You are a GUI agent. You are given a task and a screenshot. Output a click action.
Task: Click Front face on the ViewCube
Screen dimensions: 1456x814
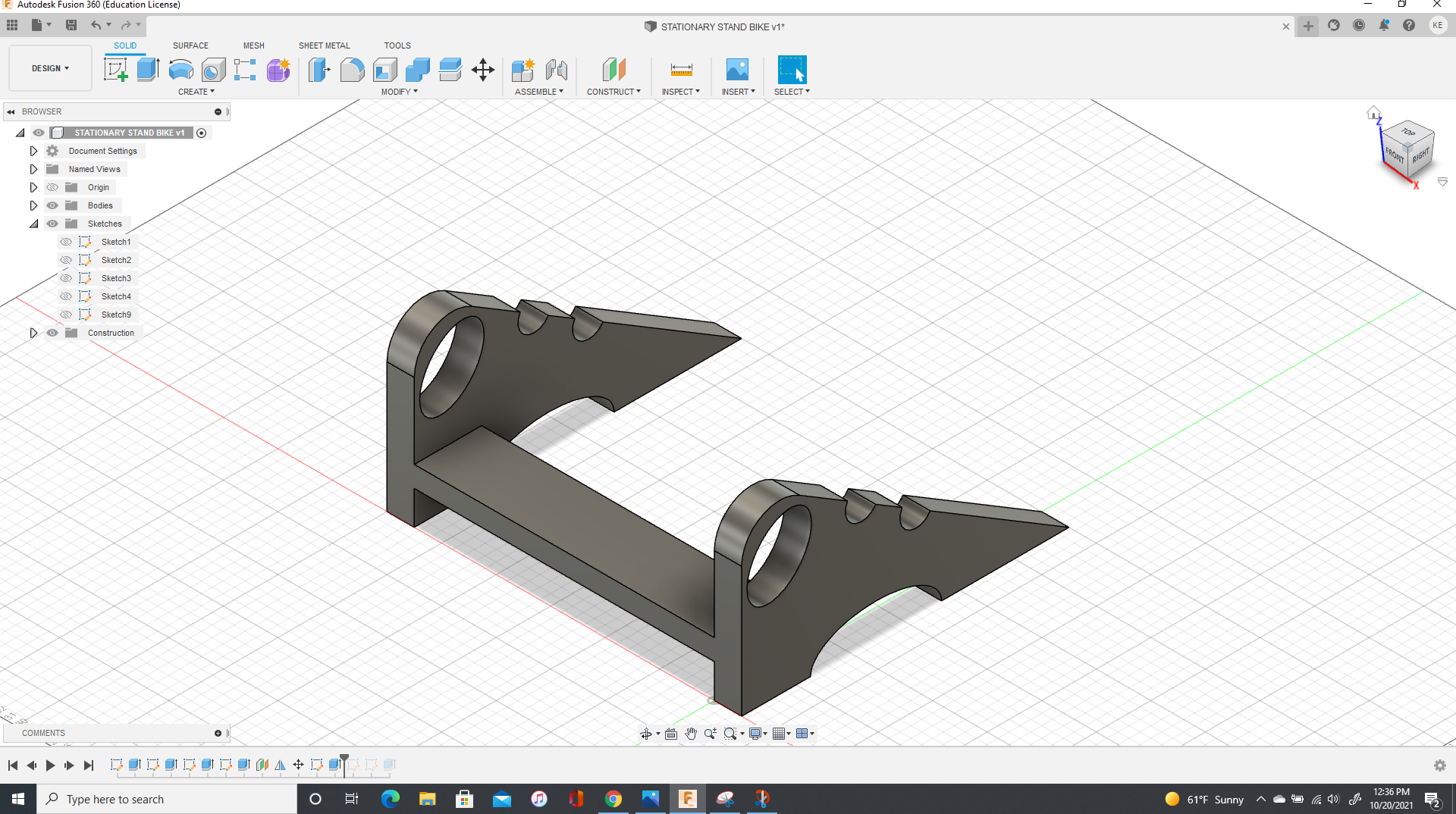(x=1394, y=153)
